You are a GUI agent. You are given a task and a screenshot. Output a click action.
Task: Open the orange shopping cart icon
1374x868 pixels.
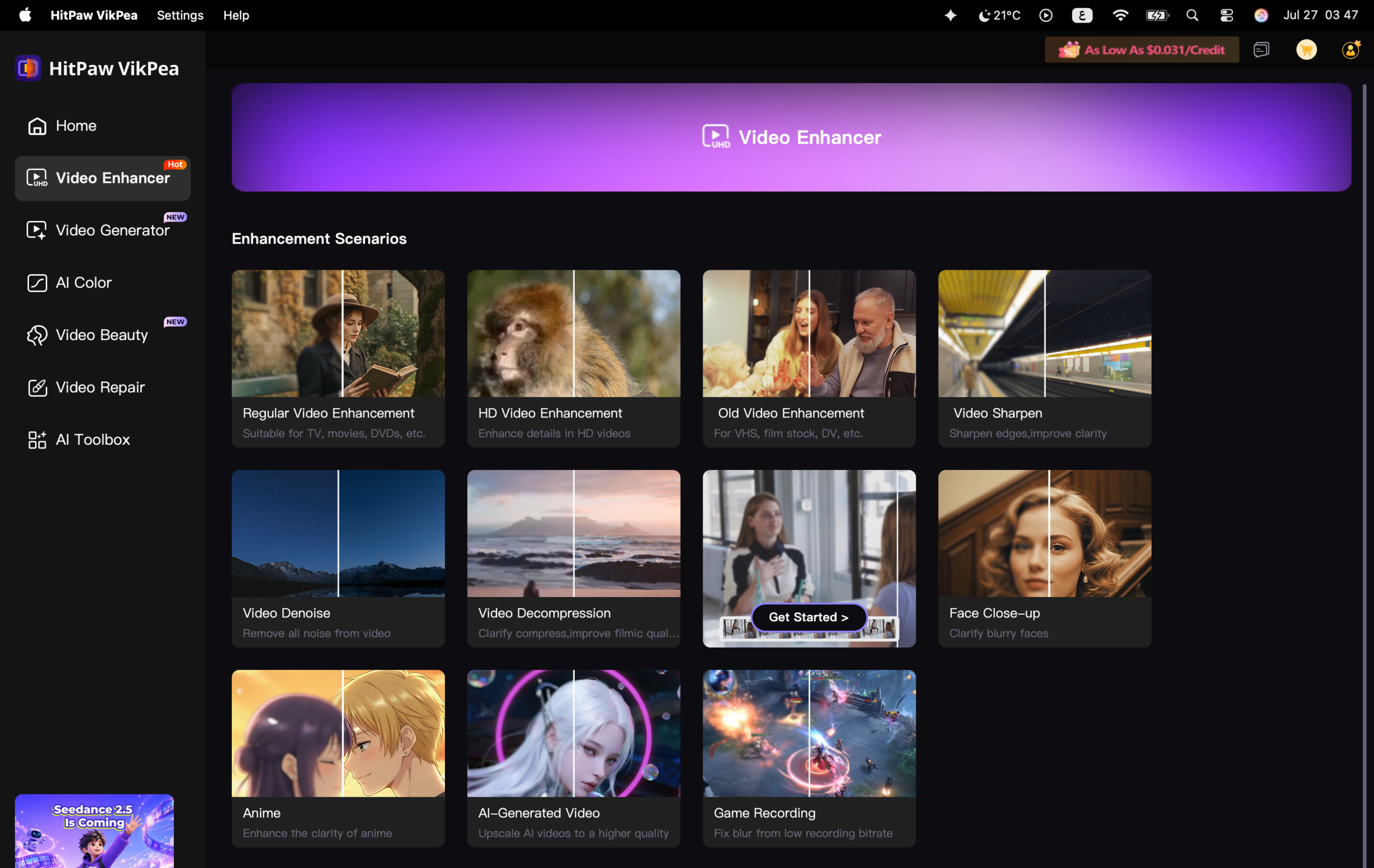coord(1306,49)
